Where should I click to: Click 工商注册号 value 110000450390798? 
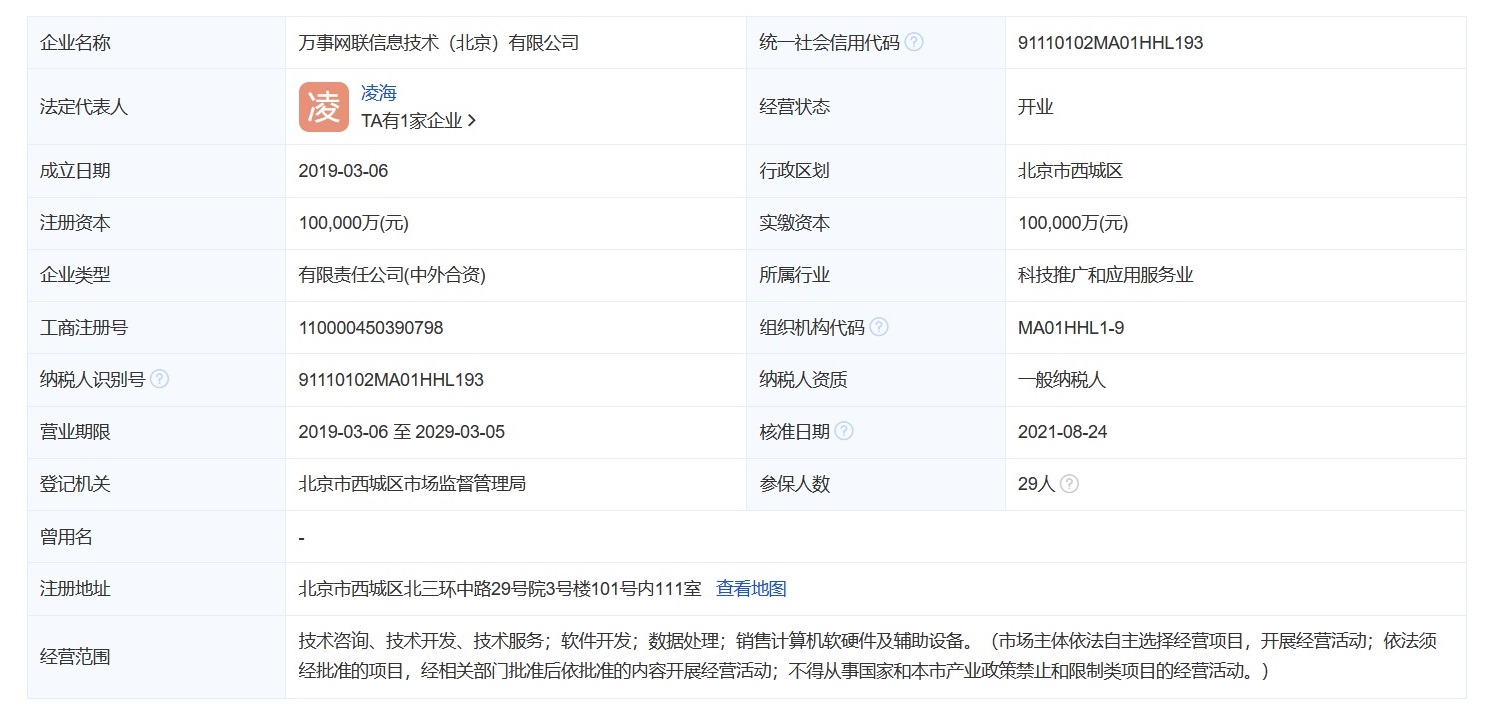371,327
